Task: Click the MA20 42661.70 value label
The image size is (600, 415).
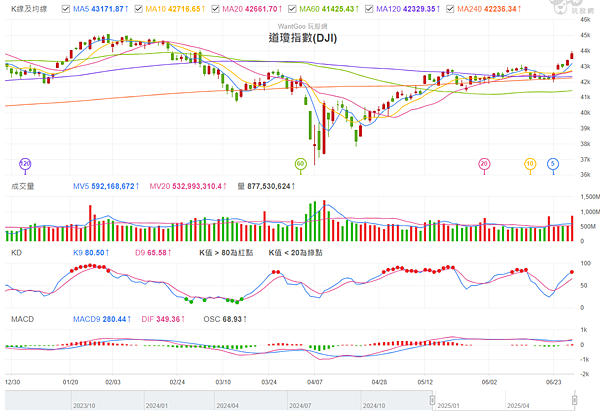Action: pos(252,9)
